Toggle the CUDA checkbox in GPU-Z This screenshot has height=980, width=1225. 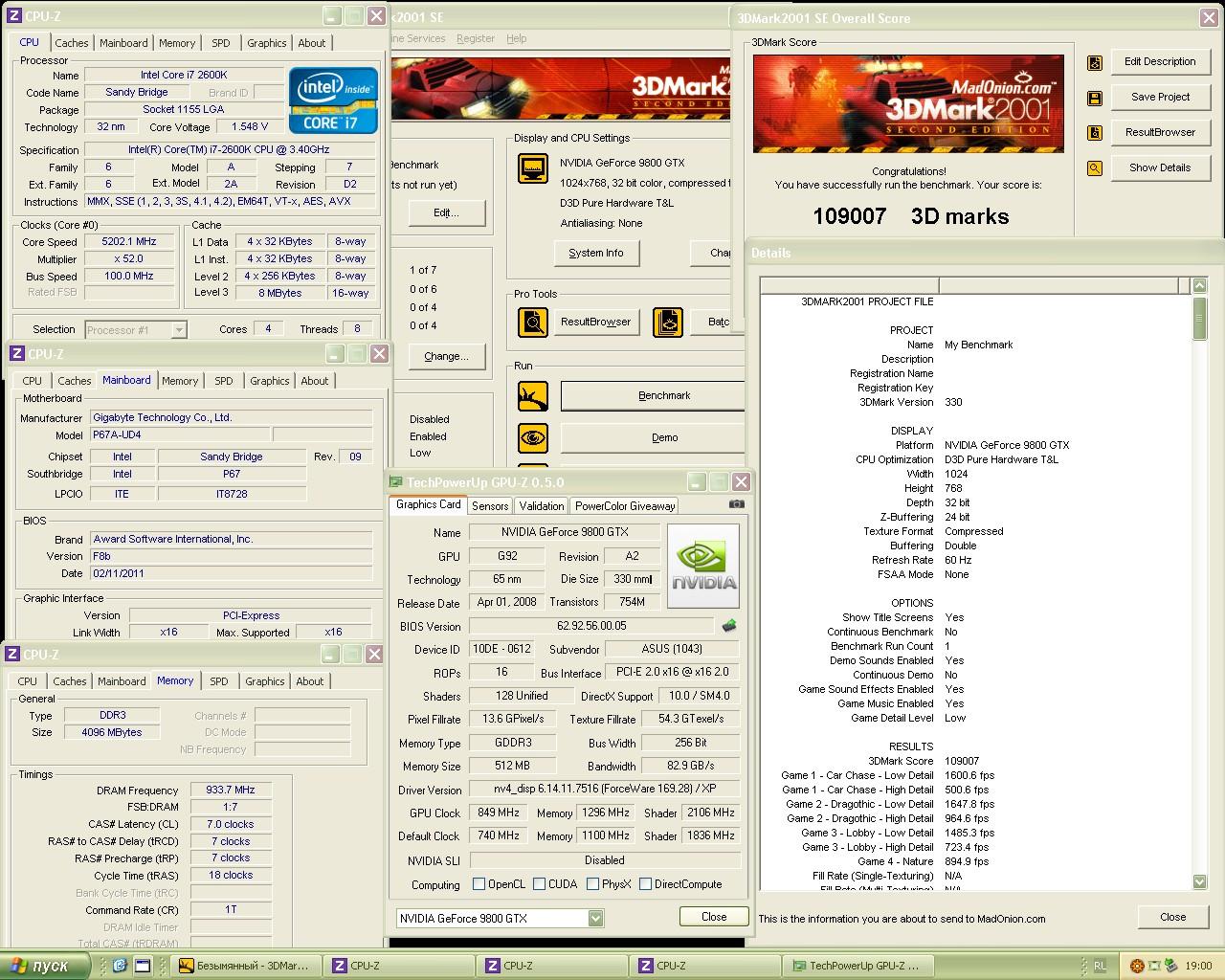tap(540, 884)
